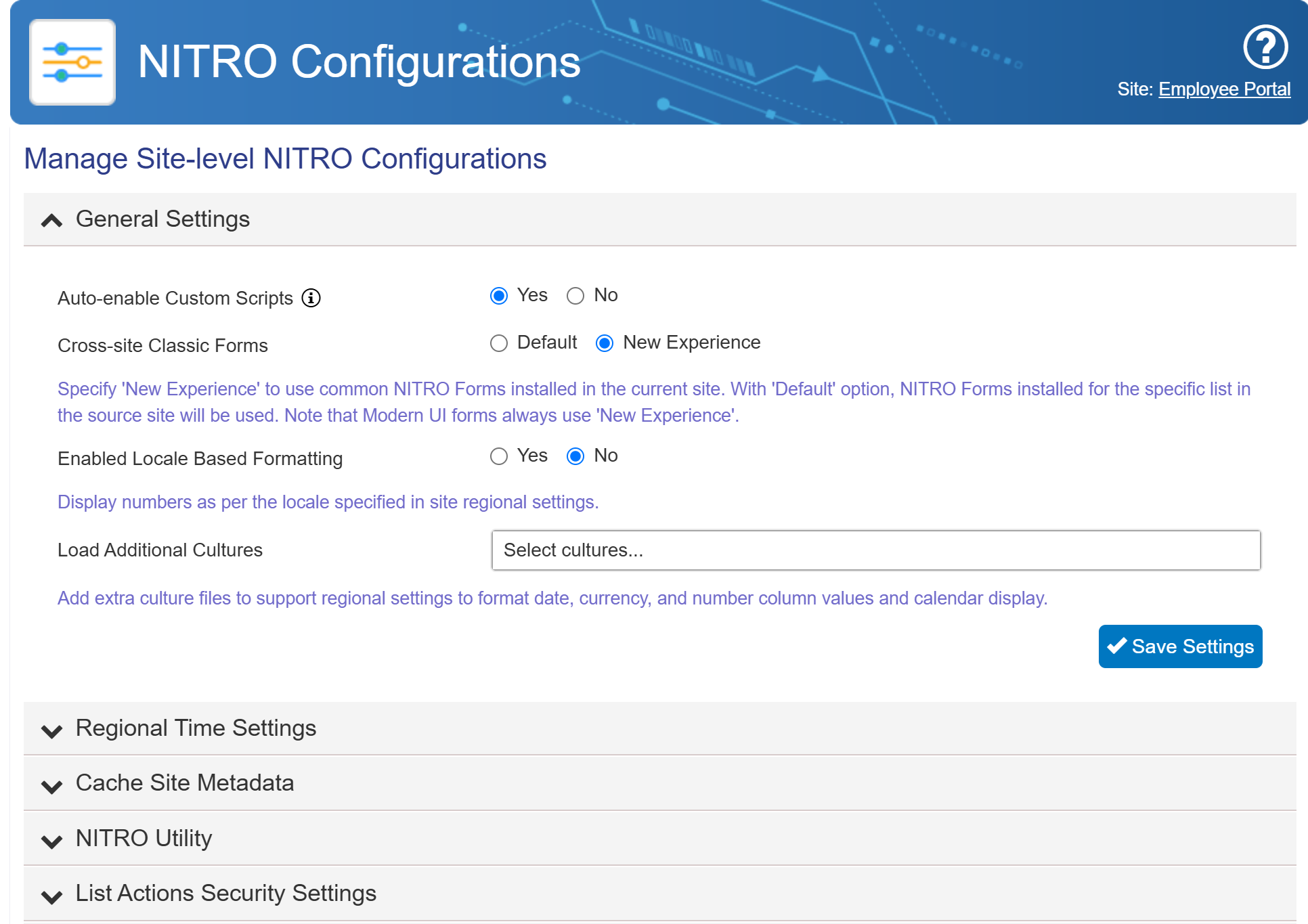Click the chevron icon beside NITRO Utility
Viewport: 1308px width, 924px height.
click(51, 841)
